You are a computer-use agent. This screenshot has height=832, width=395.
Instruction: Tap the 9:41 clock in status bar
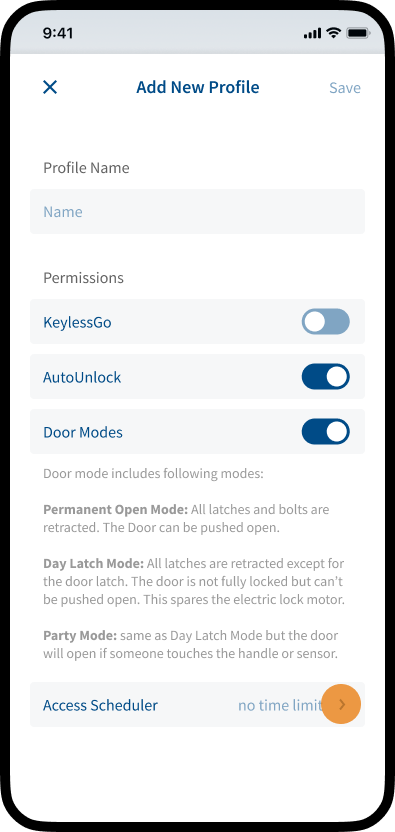58,33
